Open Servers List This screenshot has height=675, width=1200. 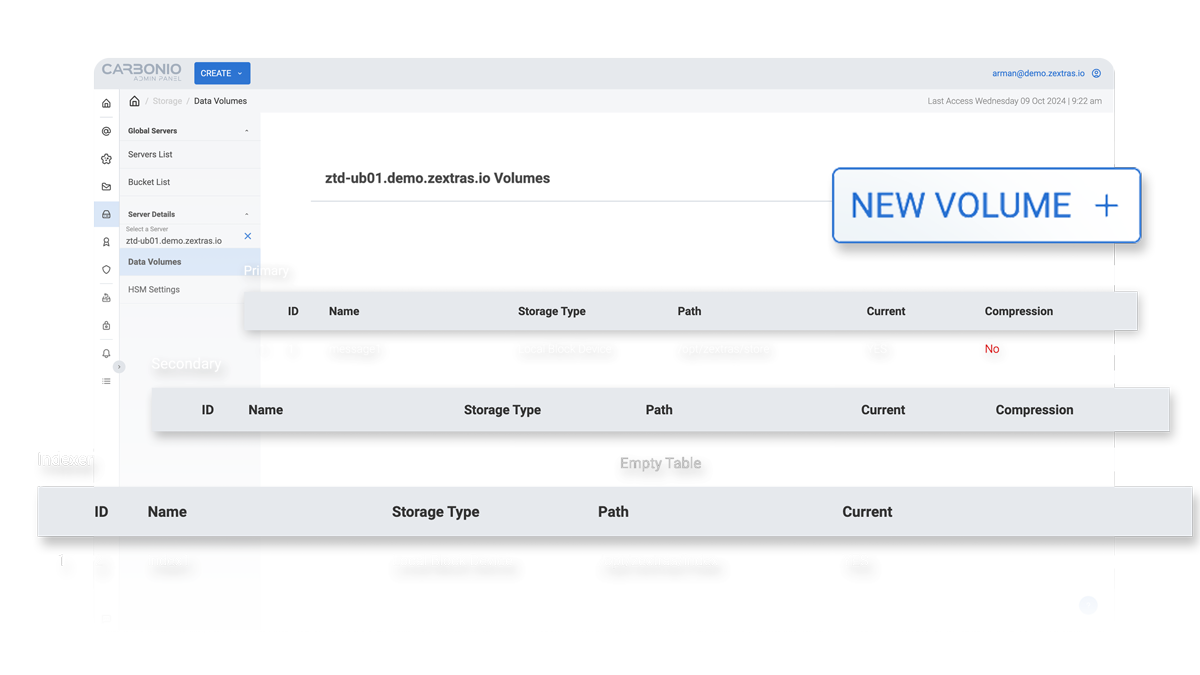click(190, 155)
